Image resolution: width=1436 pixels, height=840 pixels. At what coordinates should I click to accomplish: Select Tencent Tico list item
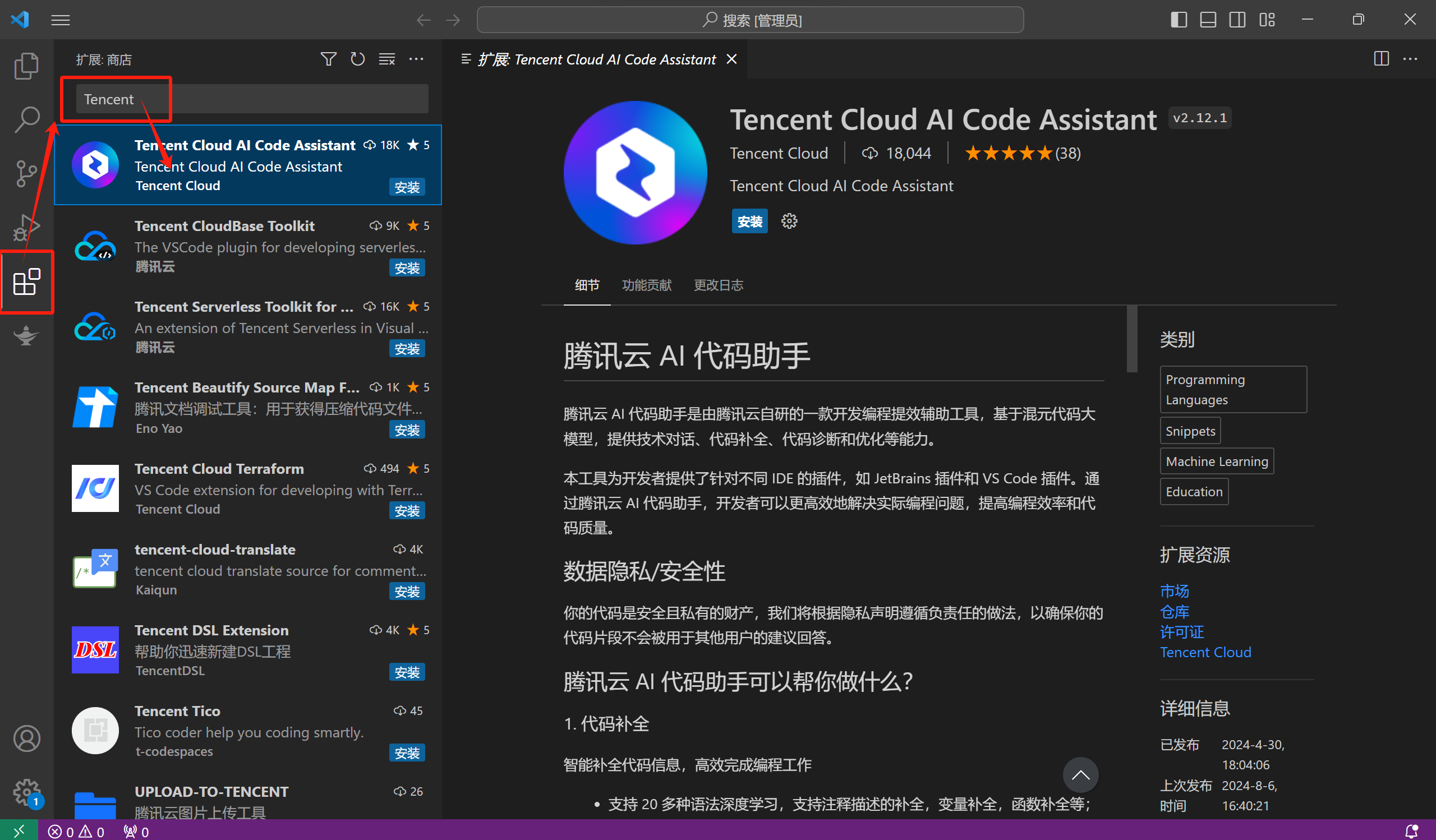(248, 731)
